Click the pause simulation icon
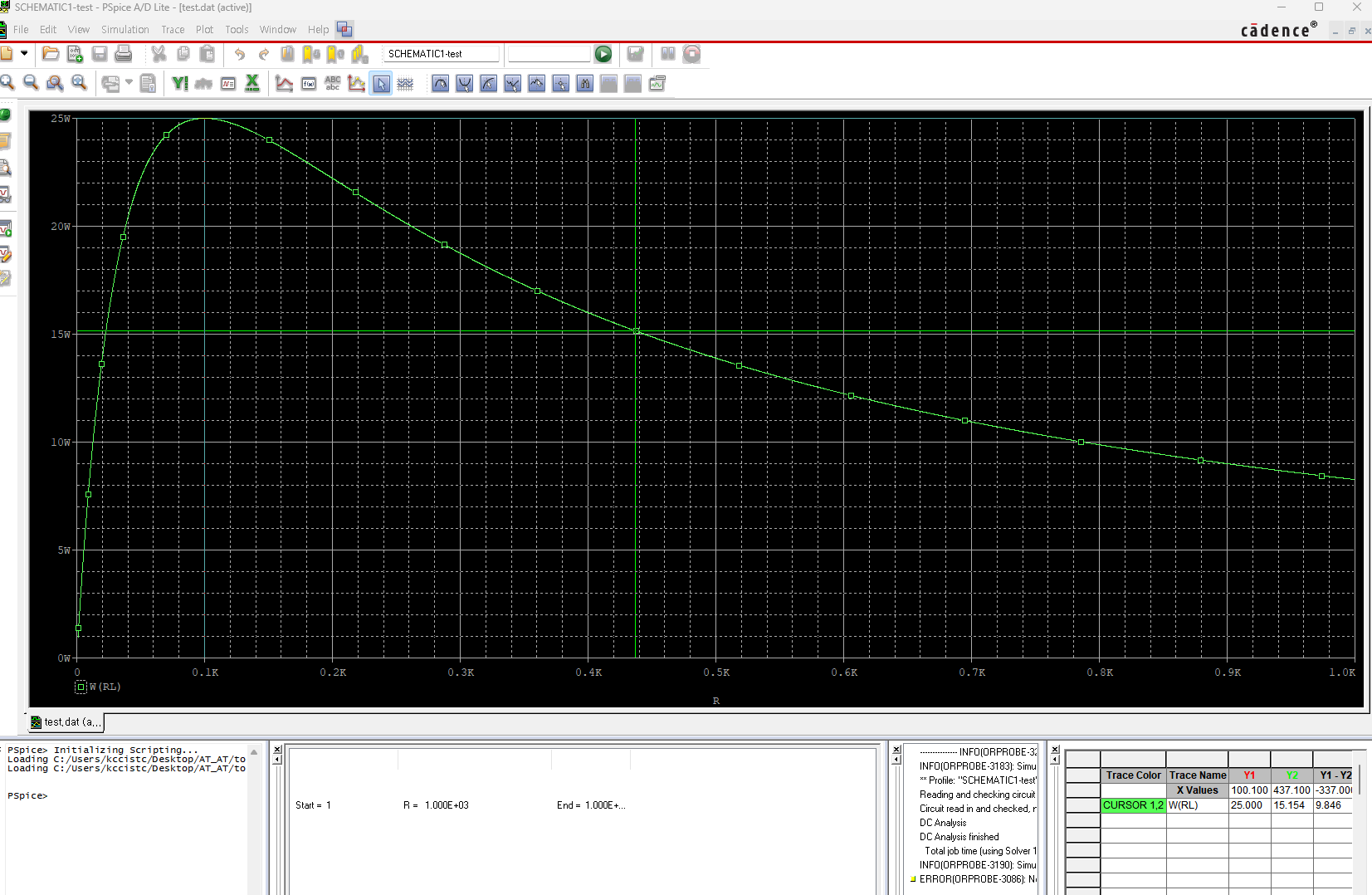Image resolution: width=1372 pixels, height=895 pixels. coord(668,54)
